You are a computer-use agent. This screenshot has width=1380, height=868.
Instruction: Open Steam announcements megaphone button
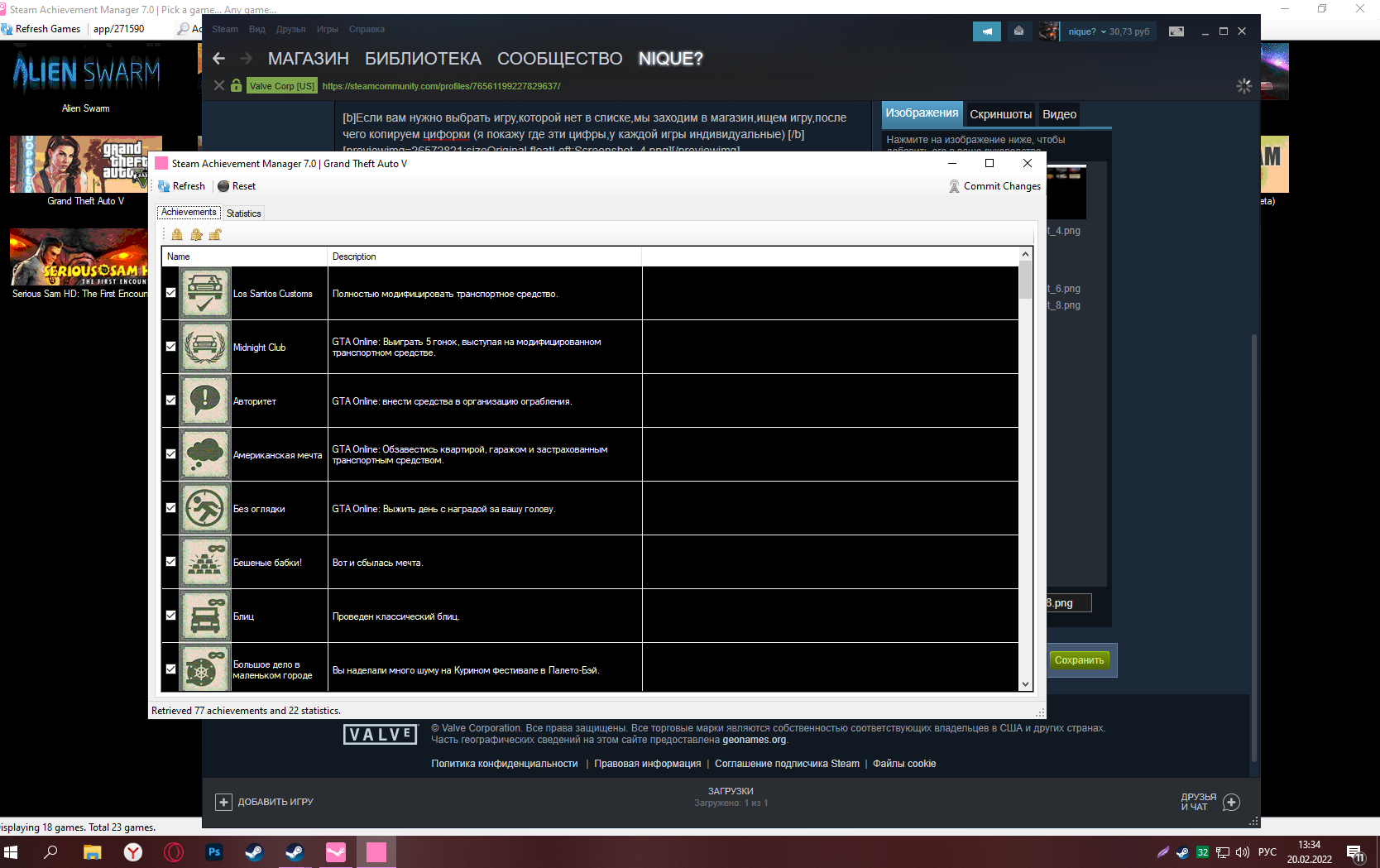coord(987,31)
